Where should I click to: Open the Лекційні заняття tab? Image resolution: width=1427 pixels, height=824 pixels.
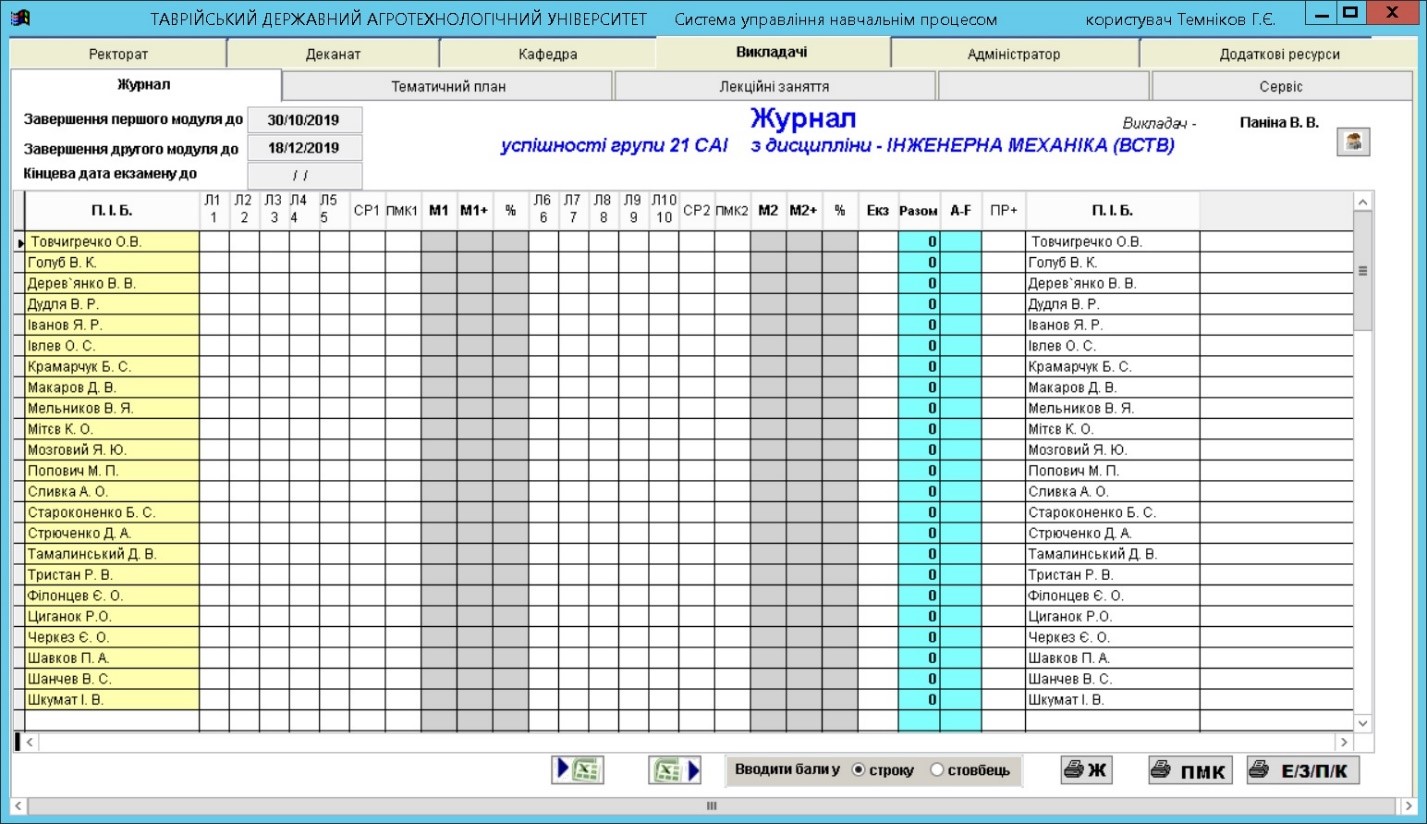click(x=774, y=86)
